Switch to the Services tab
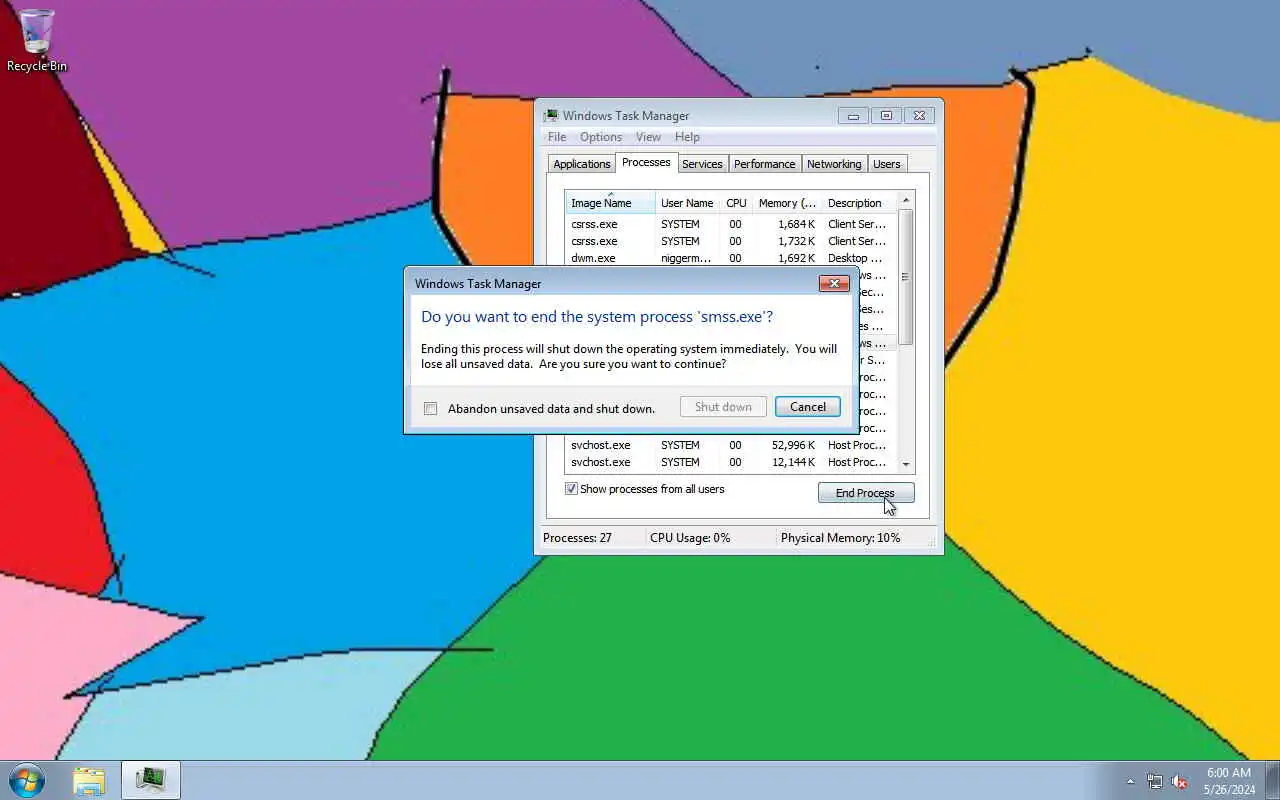The image size is (1280, 800). coord(702,164)
